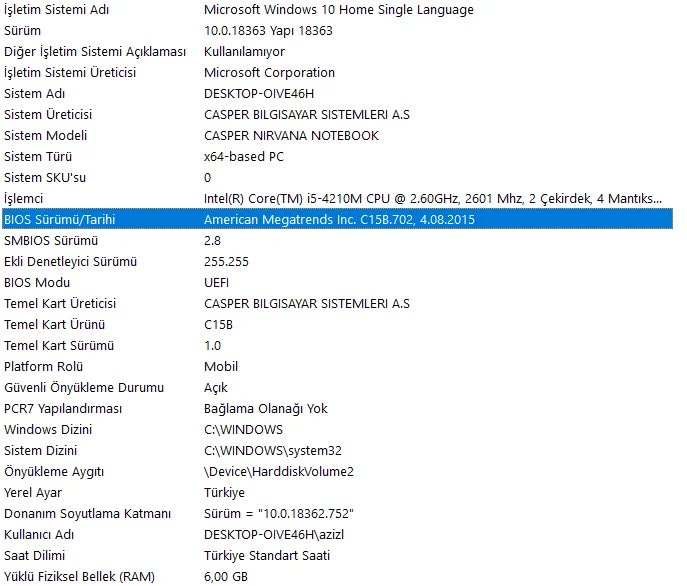Select the İşletim Sistemi Adı row label
Screen dimensions: 687x586
click(x=57, y=10)
